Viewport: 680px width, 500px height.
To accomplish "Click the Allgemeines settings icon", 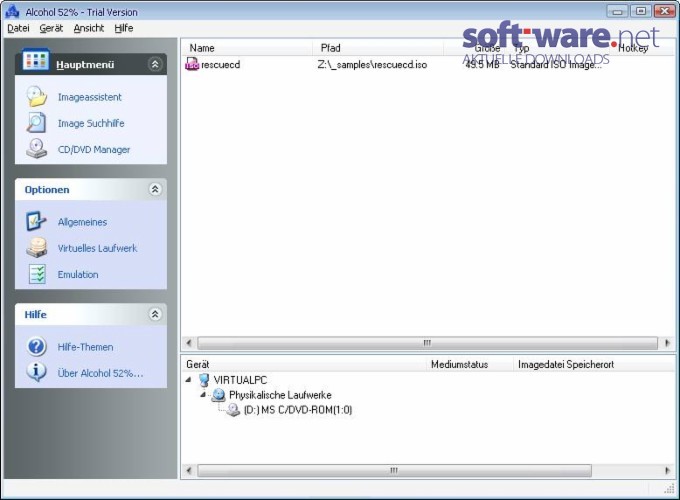I will pyautogui.click(x=36, y=221).
